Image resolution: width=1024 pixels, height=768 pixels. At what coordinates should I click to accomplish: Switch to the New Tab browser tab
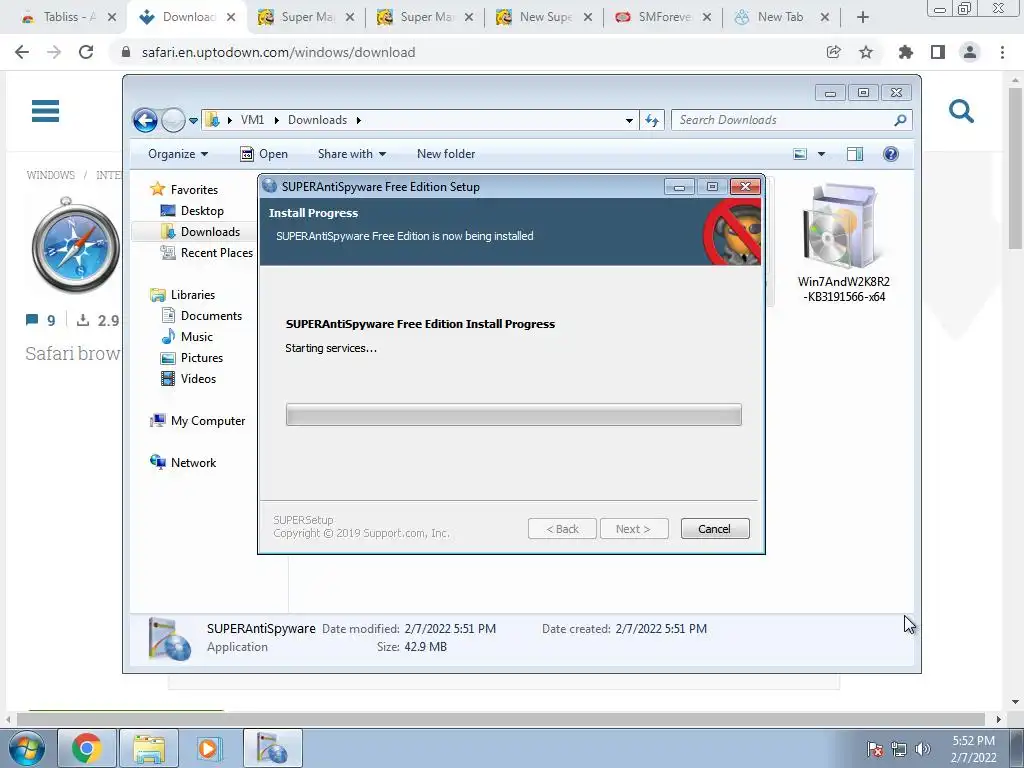pos(781,18)
